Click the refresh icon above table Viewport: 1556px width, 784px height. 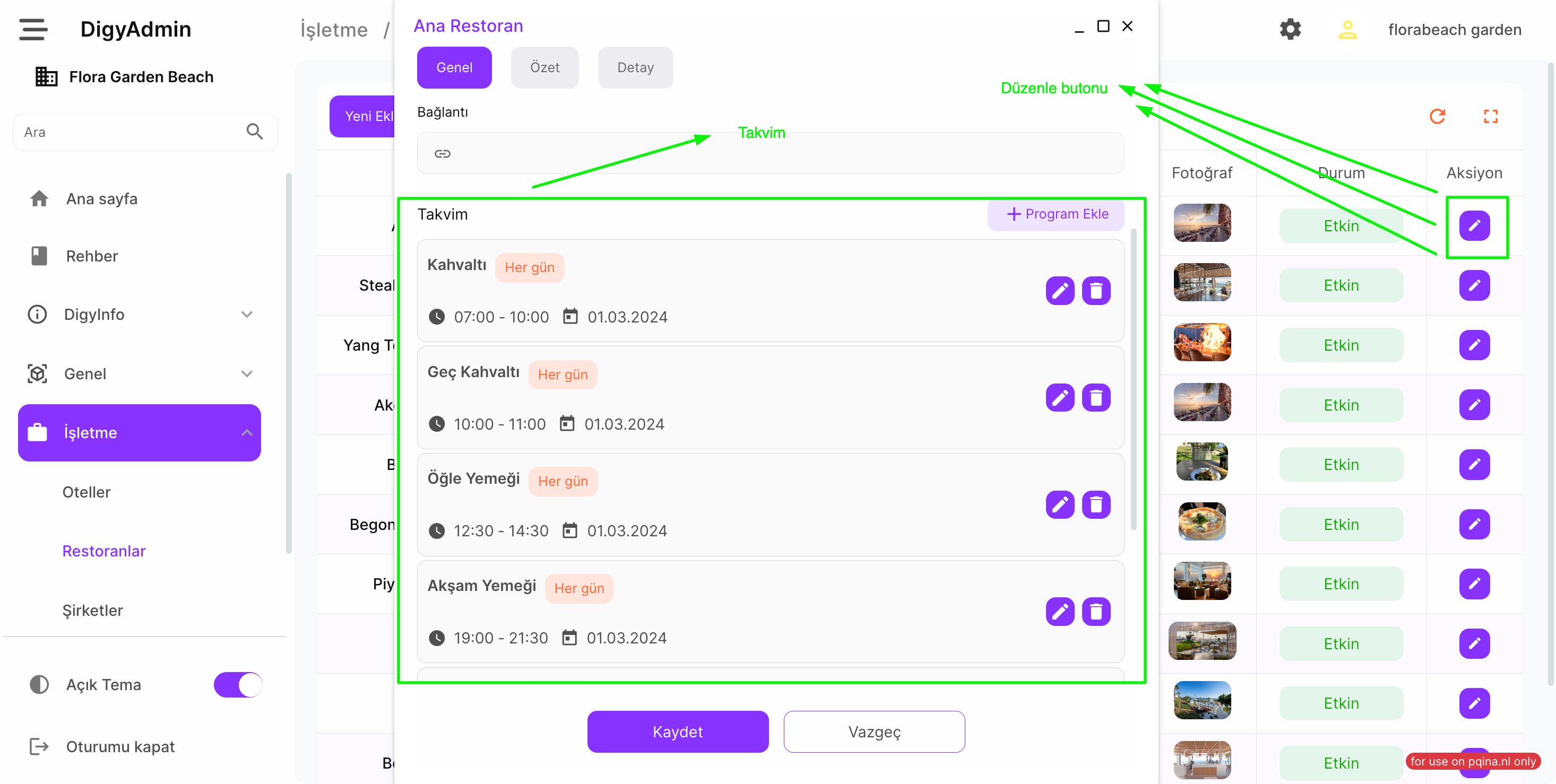1437,116
